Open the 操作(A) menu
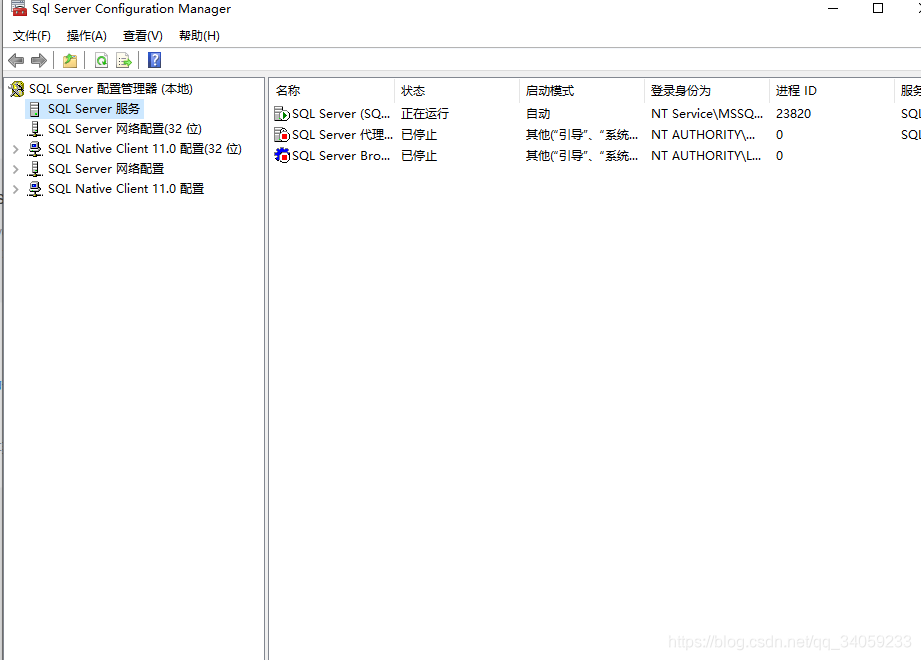921x660 pixels. 87,36
